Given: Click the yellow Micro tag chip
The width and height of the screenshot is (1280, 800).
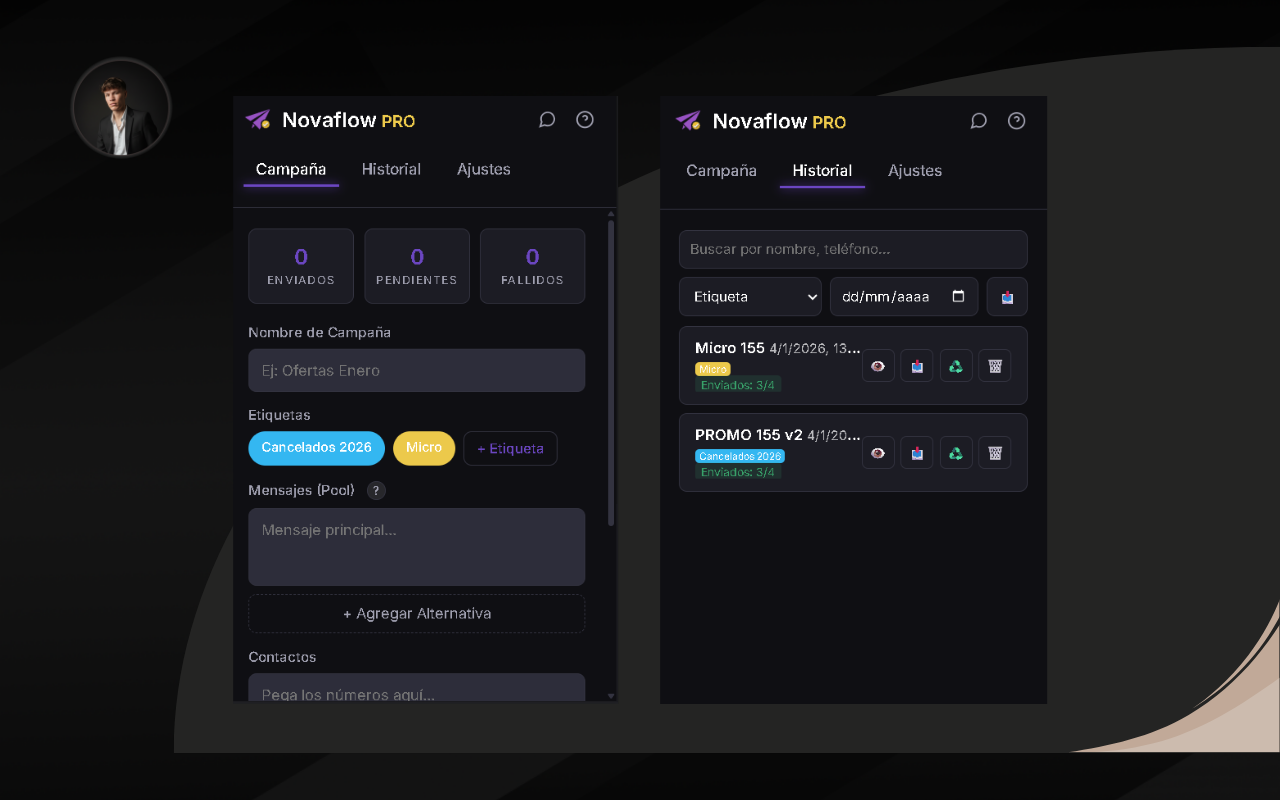Looking at the screenshot, I should 424,448.
